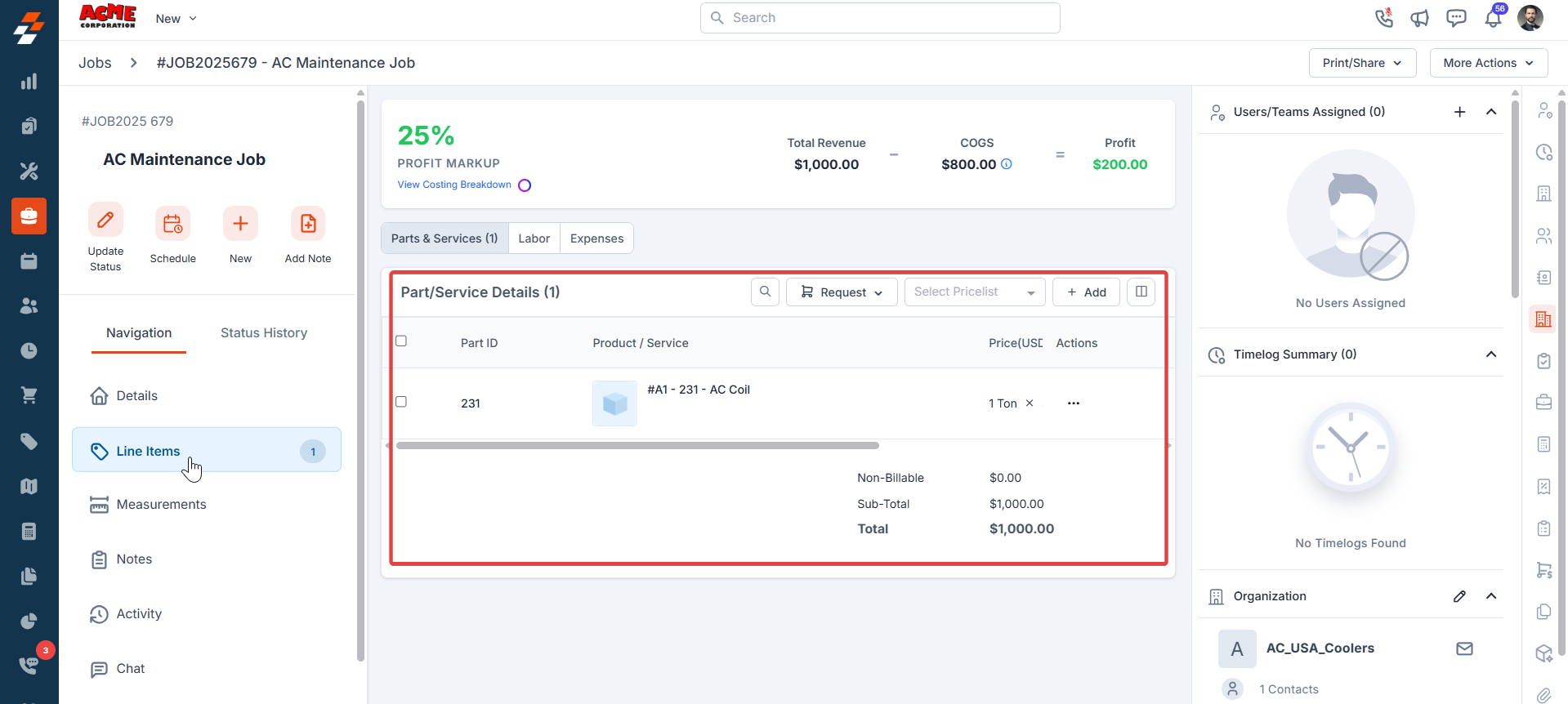Screen dimensions: 1568x704
Task: Select the Status History tab
Action: [x=264, y=333]
